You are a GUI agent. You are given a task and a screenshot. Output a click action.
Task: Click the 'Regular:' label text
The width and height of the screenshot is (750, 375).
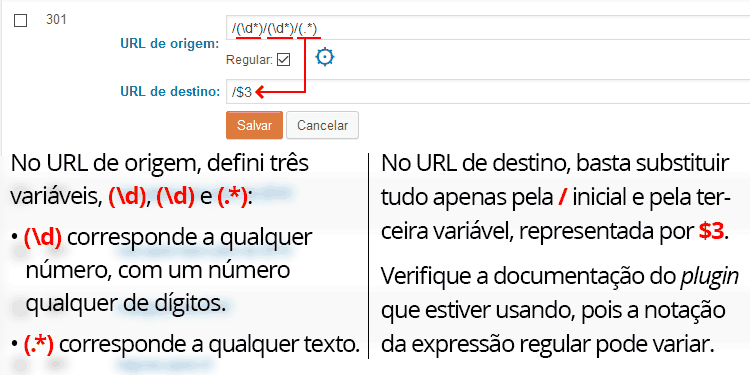249,60
